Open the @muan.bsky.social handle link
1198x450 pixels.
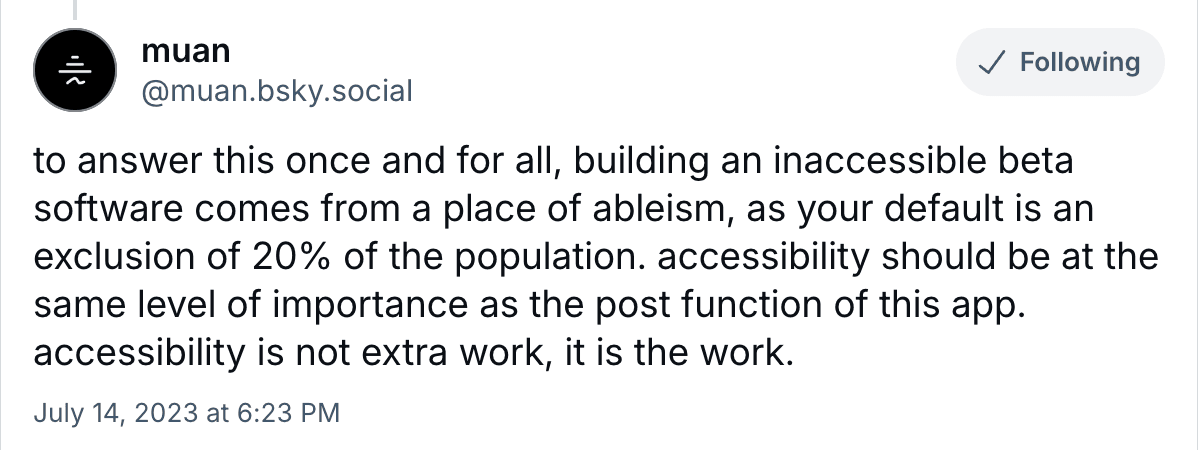[277, 92]
